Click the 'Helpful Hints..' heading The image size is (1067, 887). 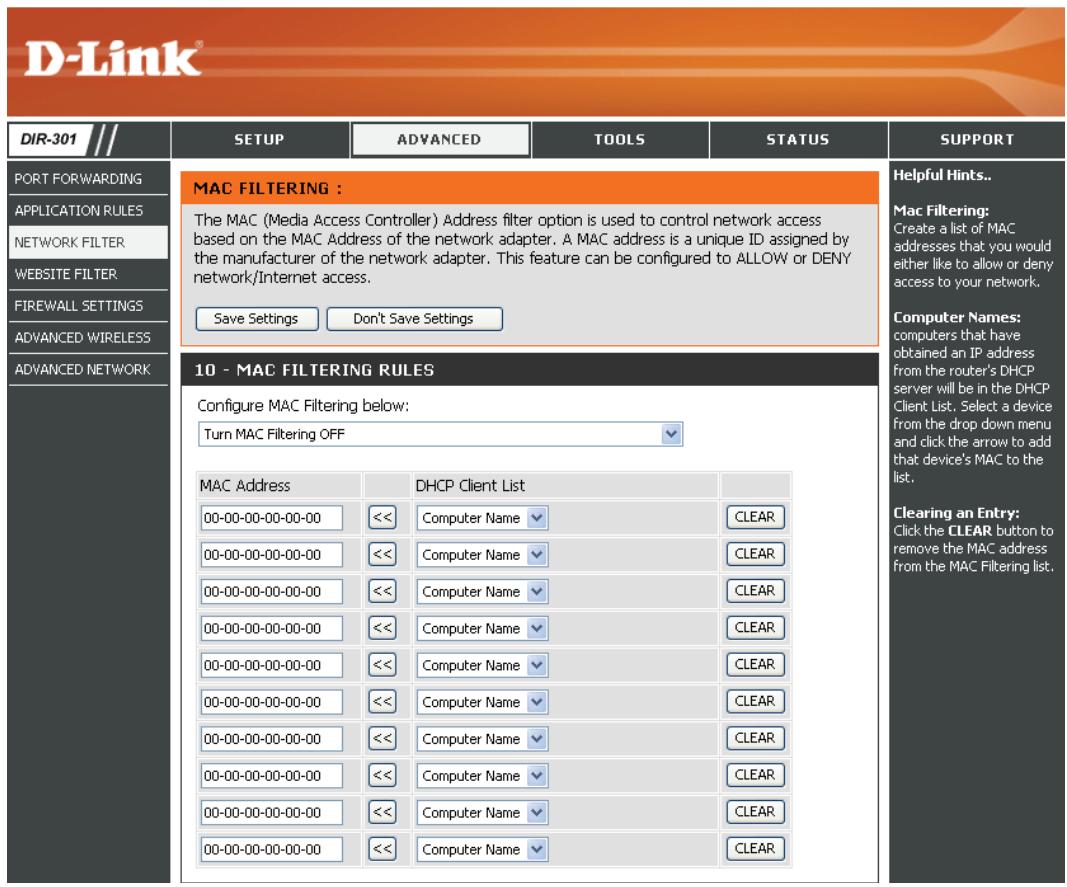[x=942, y=175]
